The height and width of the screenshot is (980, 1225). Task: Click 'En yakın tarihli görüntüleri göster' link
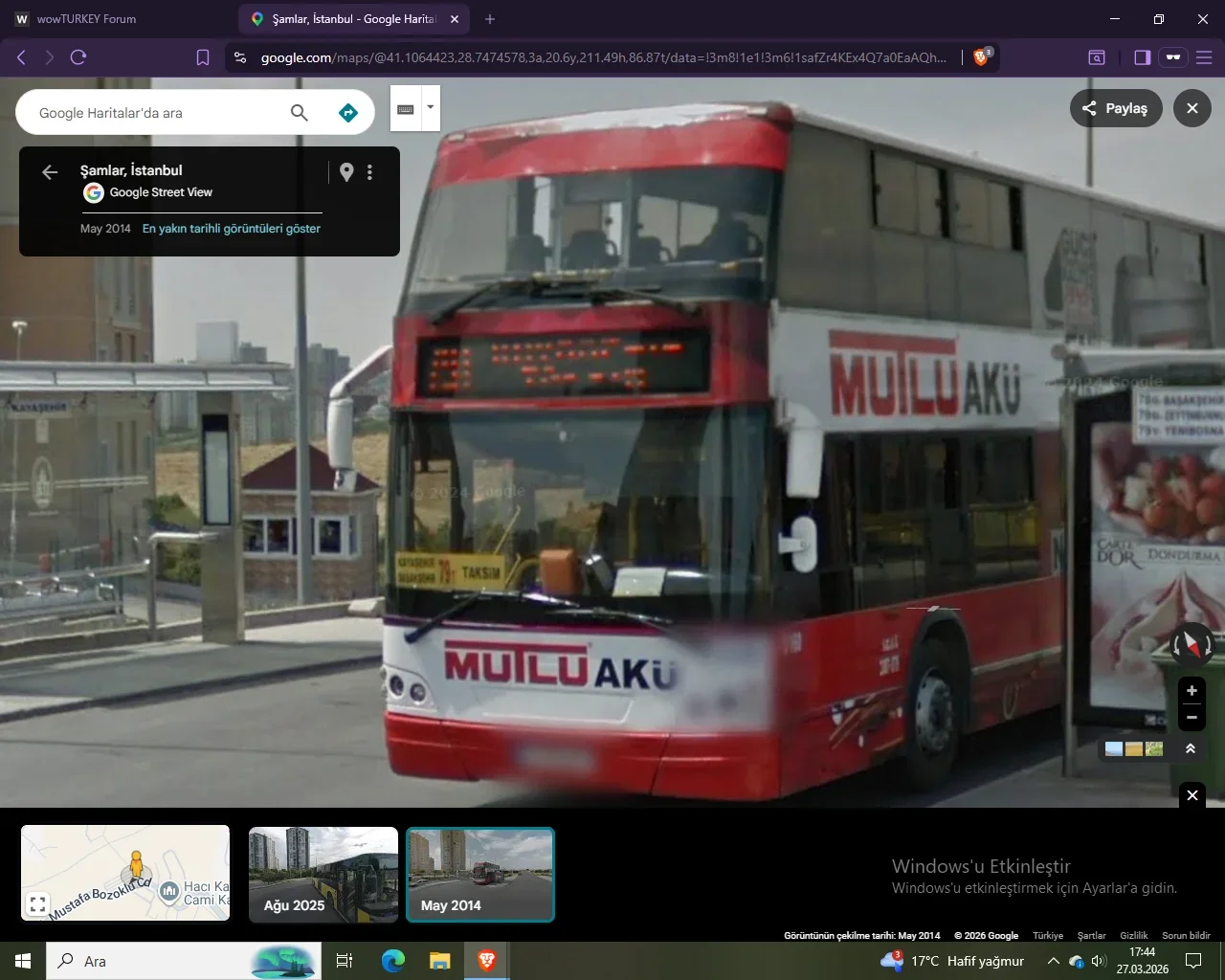pyautogui.click(x=232, y=229)
